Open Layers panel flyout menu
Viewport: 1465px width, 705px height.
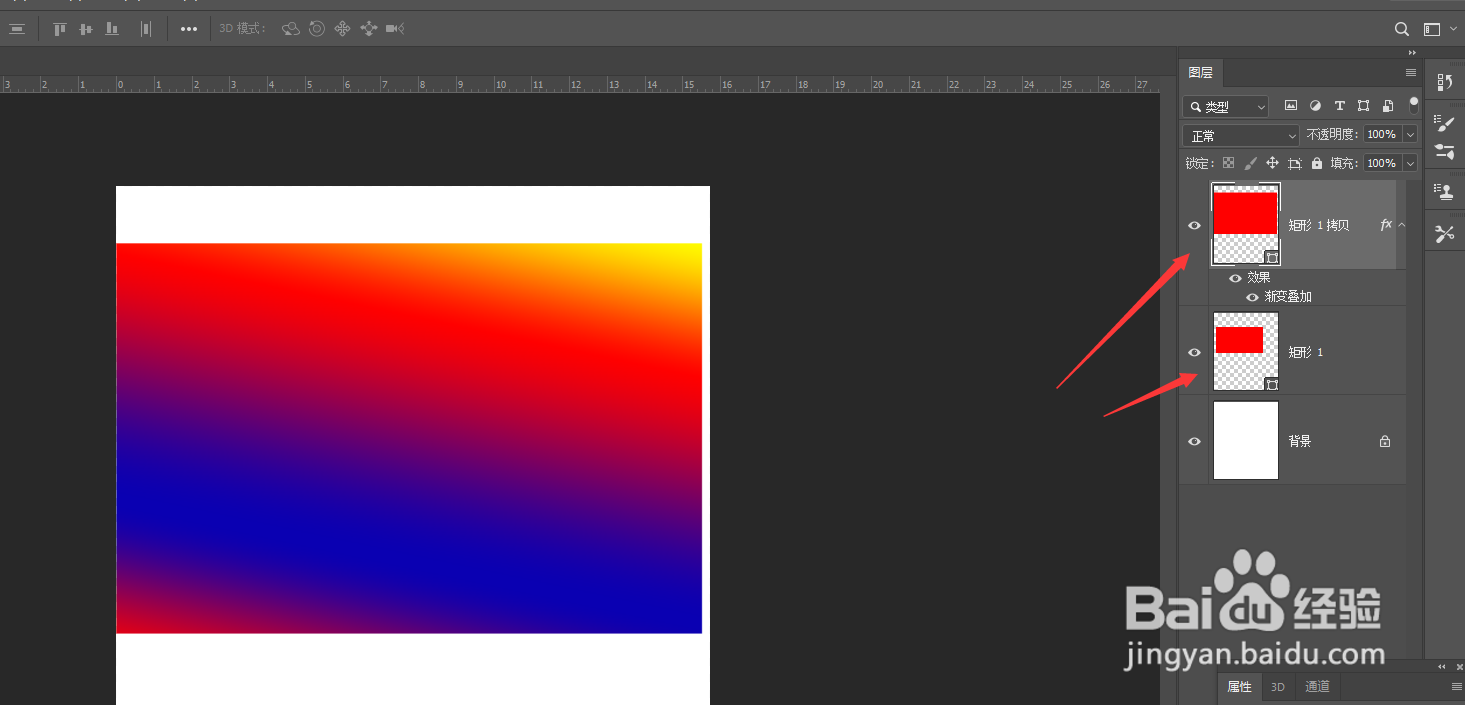1411,72
